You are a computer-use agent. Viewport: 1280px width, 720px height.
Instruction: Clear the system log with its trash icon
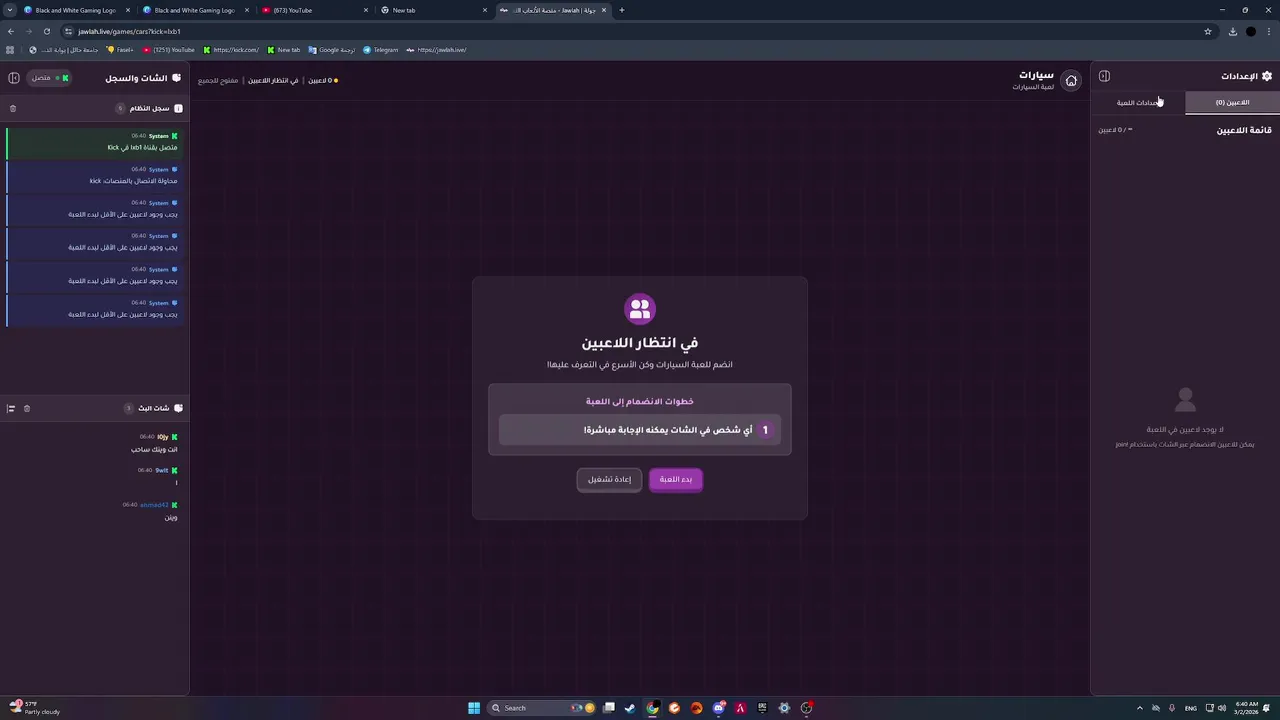[x=13, y=108]
